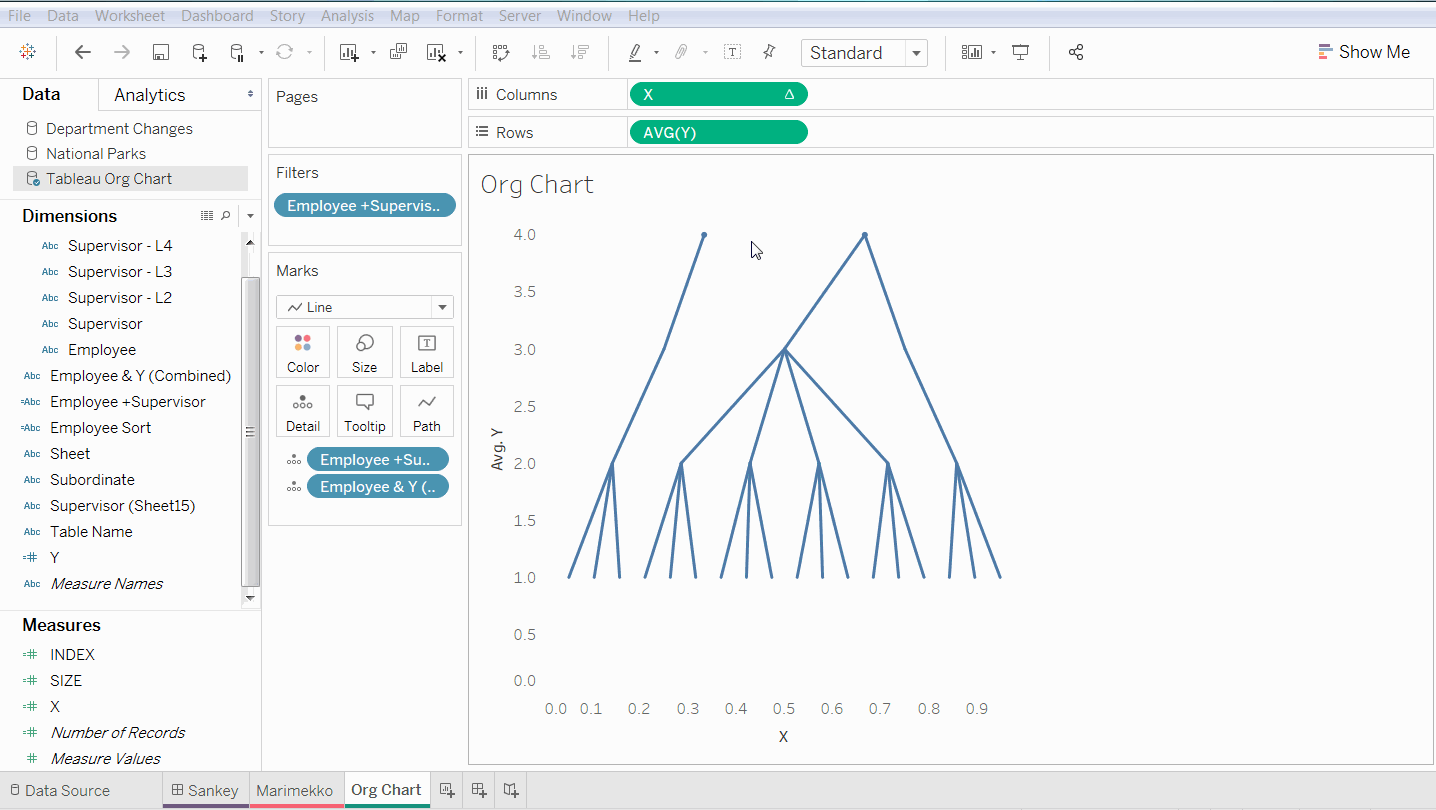Select the Marimekko sheet tab
This screenshot has height=810, width=1436.
[295, 789]
